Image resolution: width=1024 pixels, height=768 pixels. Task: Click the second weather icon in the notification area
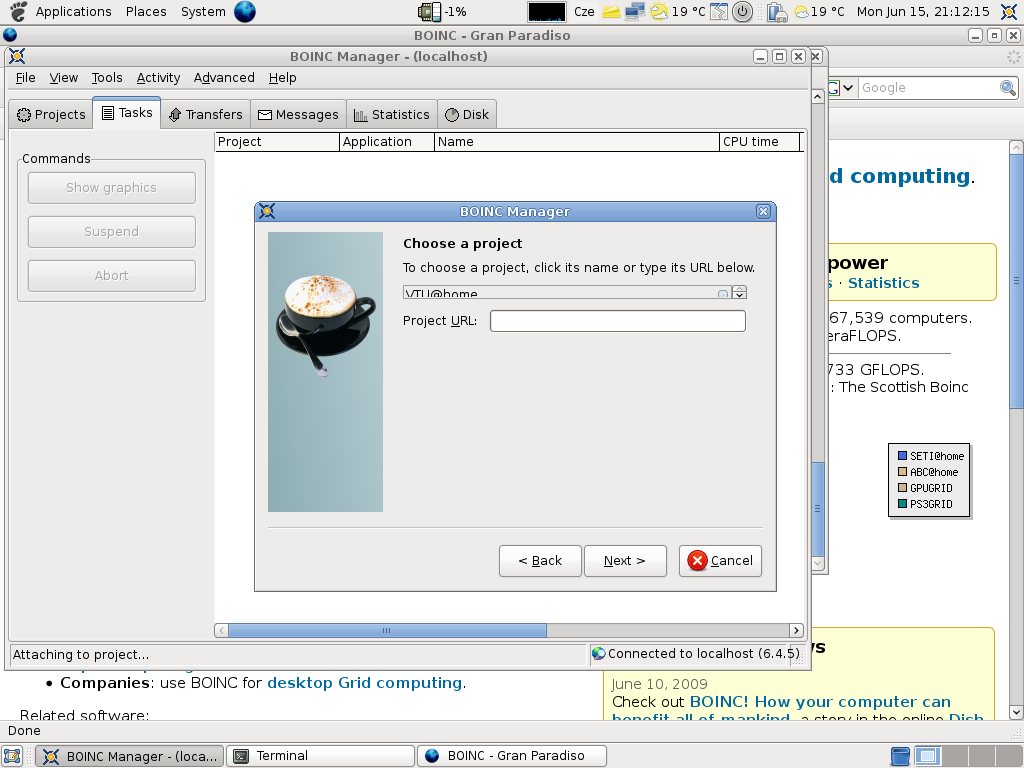801,12
